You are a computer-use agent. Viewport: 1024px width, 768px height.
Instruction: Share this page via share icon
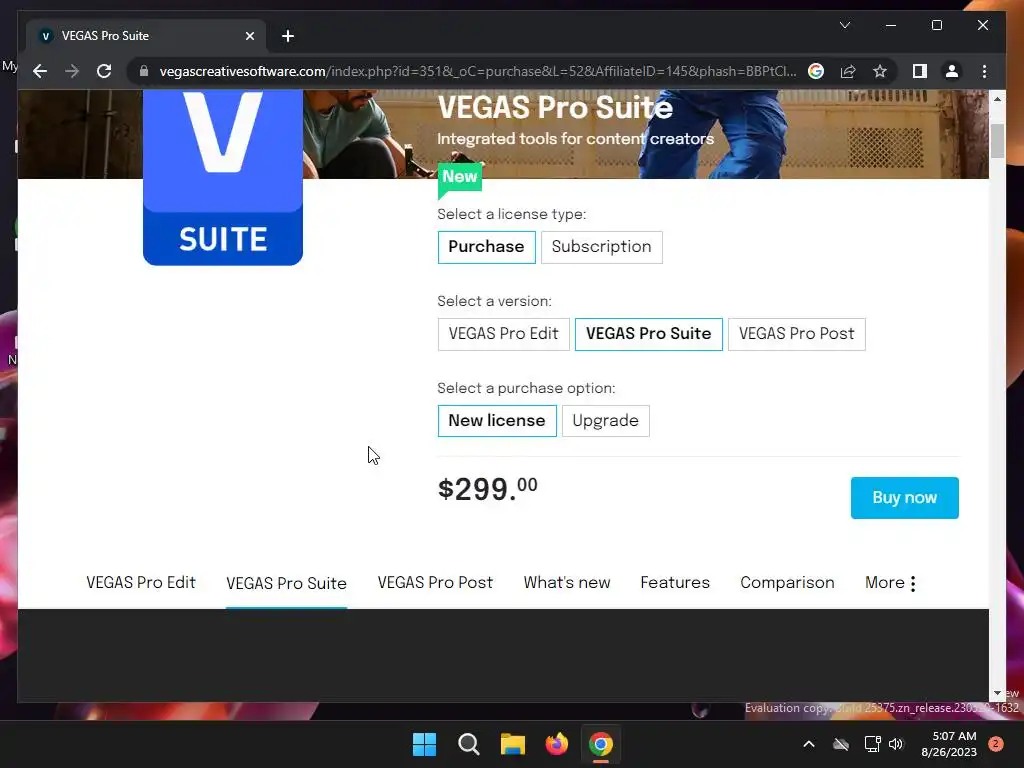point(848,71)
